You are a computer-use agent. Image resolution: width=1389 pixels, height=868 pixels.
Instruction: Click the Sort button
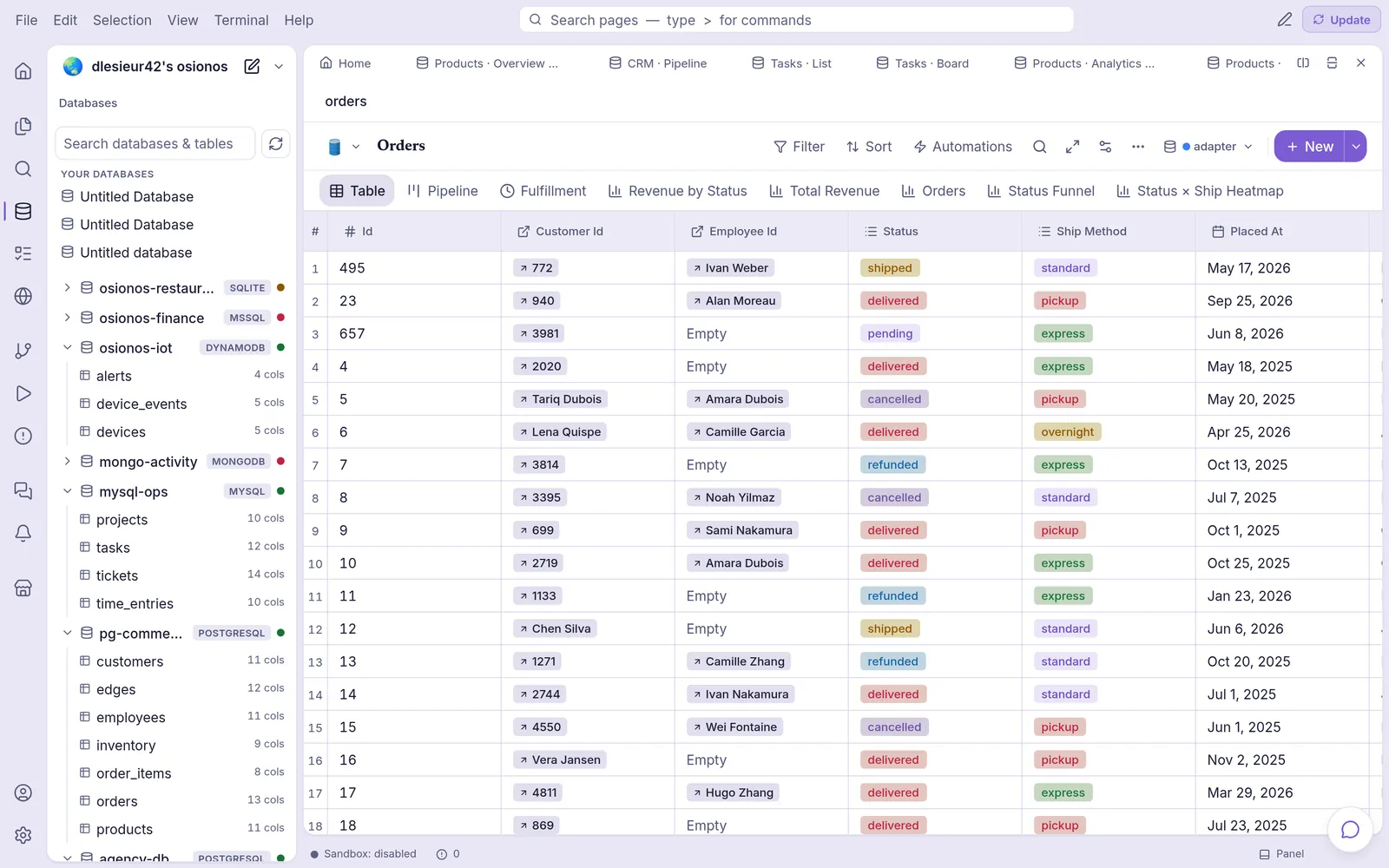869,147
